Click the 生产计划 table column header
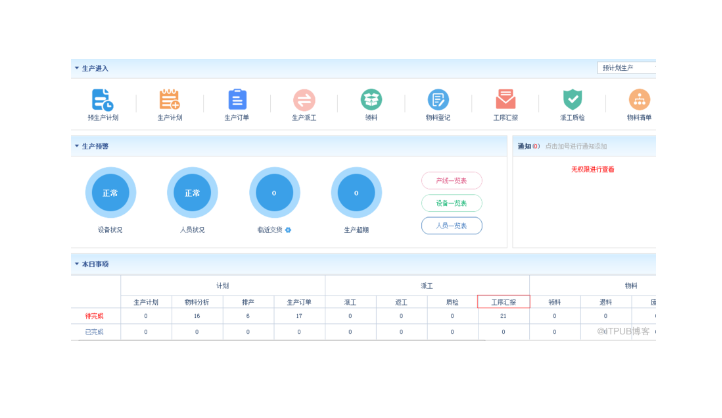 coord(146,302)
